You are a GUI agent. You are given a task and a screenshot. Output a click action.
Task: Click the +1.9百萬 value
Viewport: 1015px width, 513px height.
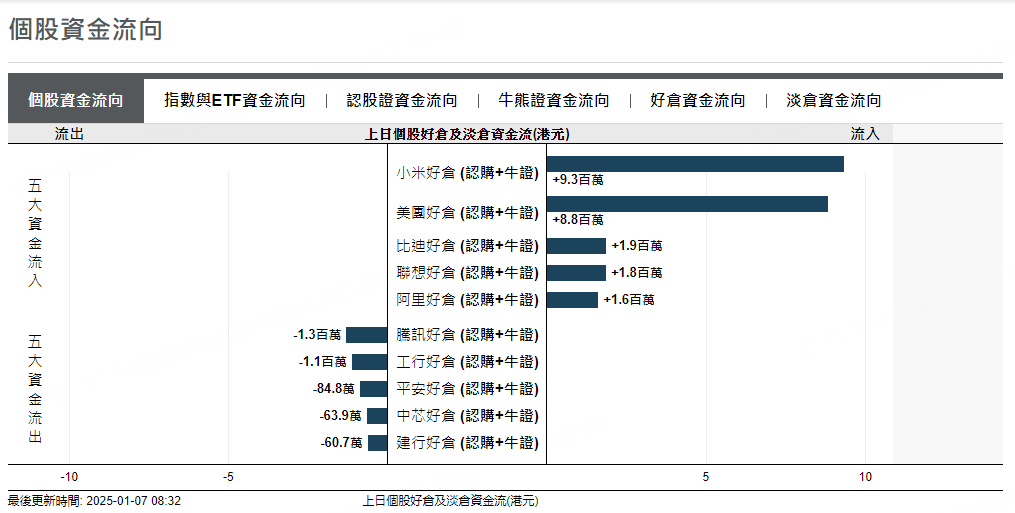tap(637, 246)
